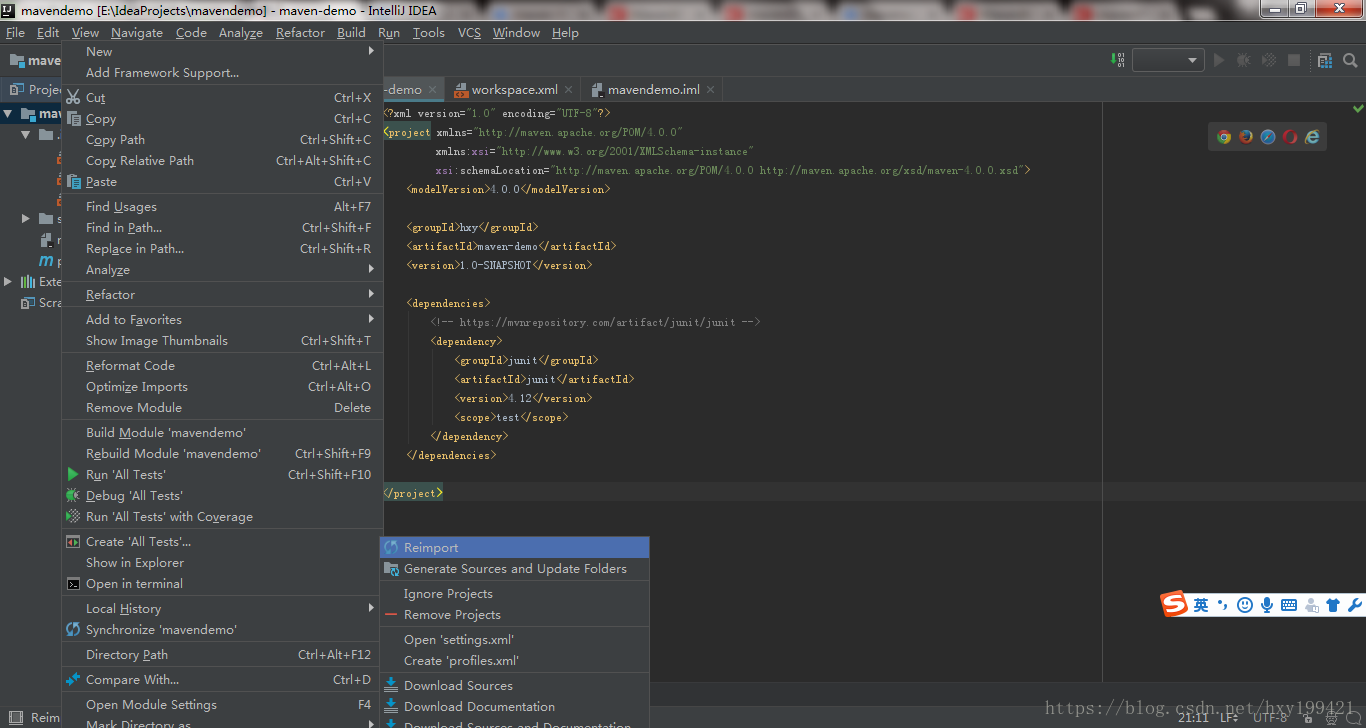Choose Compare With... menu entry
Screen dimensions: 1366x728
coord(222,680)
